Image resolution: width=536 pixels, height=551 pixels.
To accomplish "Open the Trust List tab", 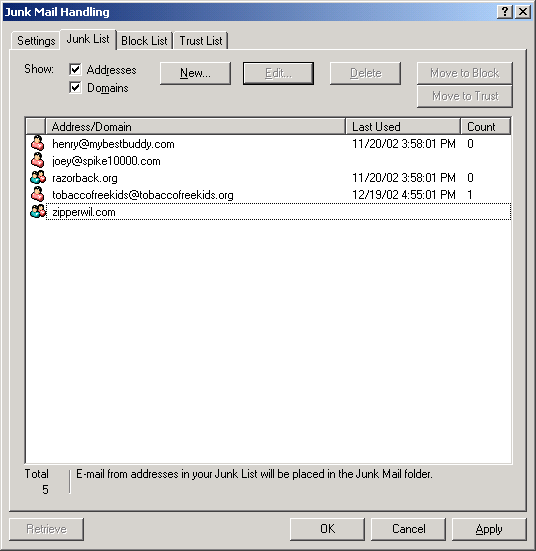I will coord(201,41).
